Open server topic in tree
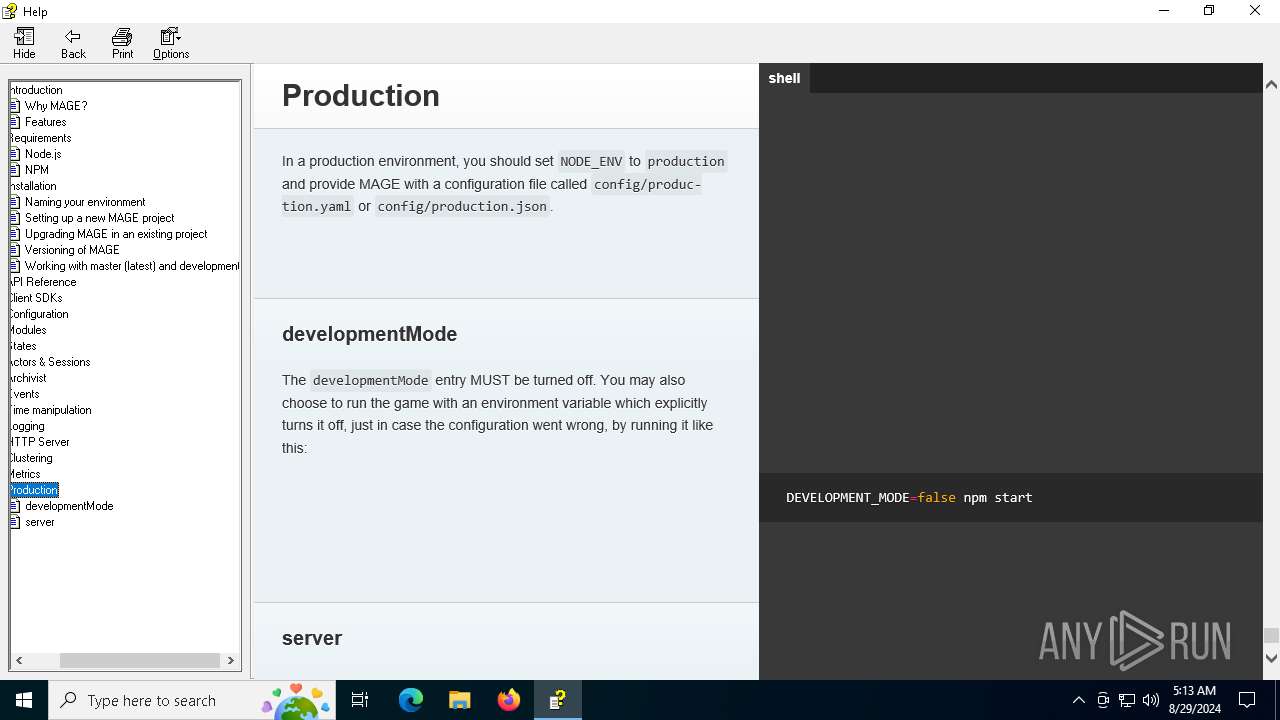The width and height of the screenshot is (1280, 720). click(x=40, y=522)
